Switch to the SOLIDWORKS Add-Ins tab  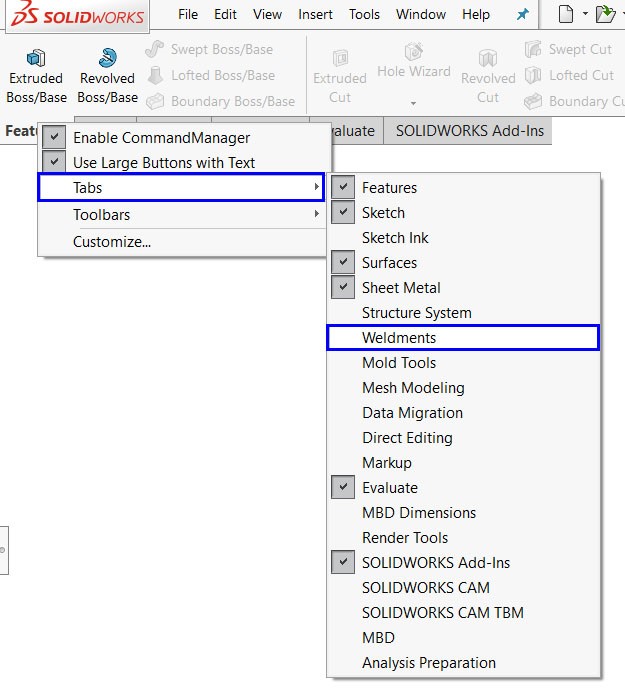coord(469,131)
